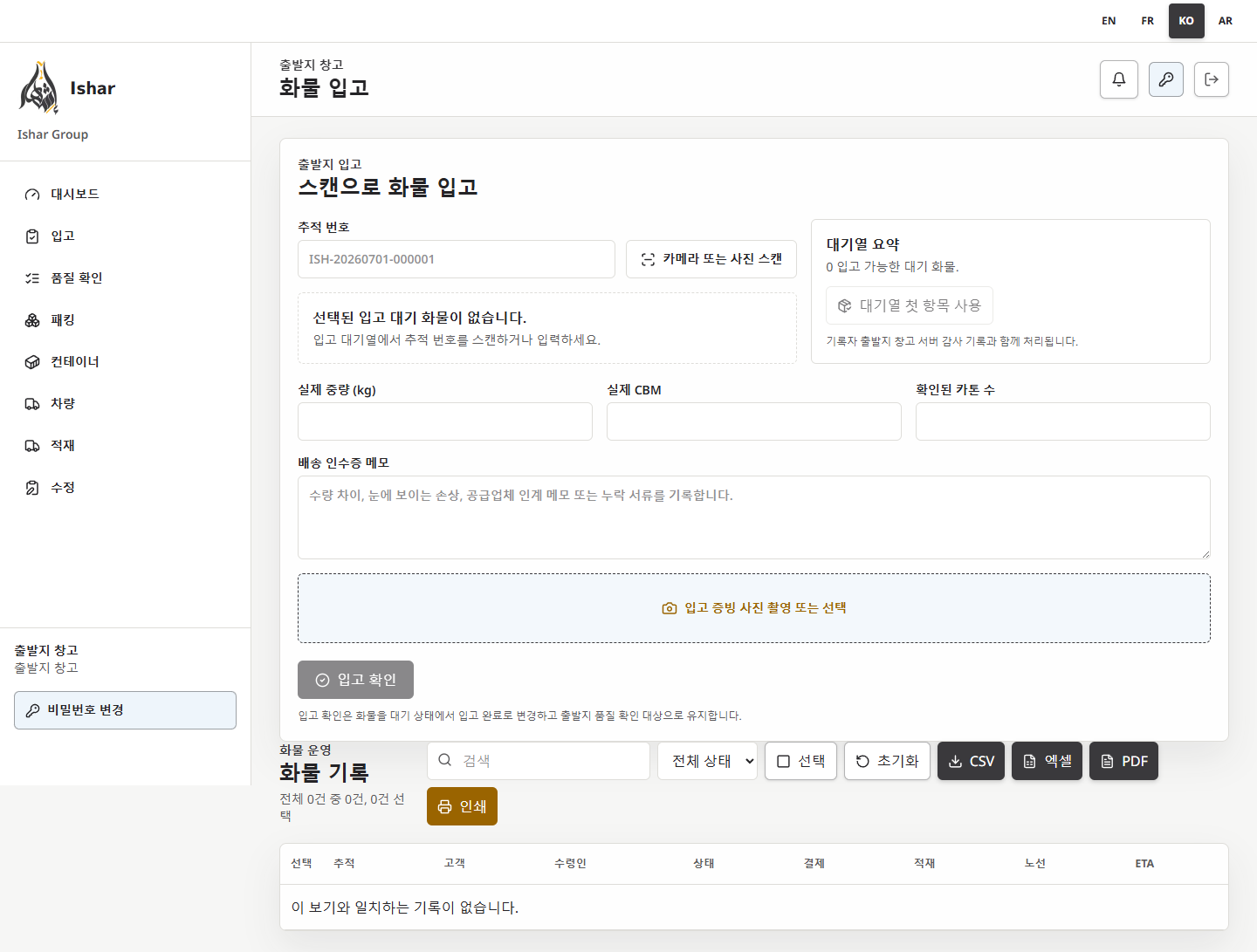
Task: Click the 입고 증빙 사진 upload area
Action: tap(754, 608)
